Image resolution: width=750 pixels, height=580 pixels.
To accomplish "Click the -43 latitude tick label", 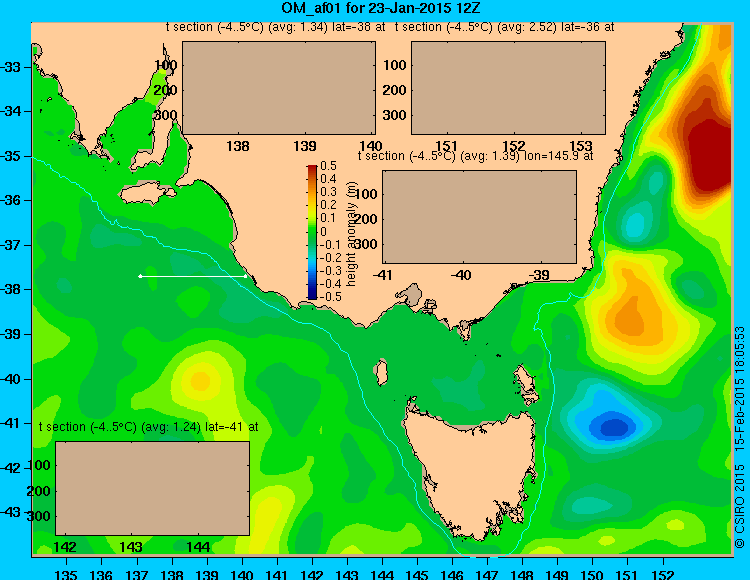I will coord(11,512).
